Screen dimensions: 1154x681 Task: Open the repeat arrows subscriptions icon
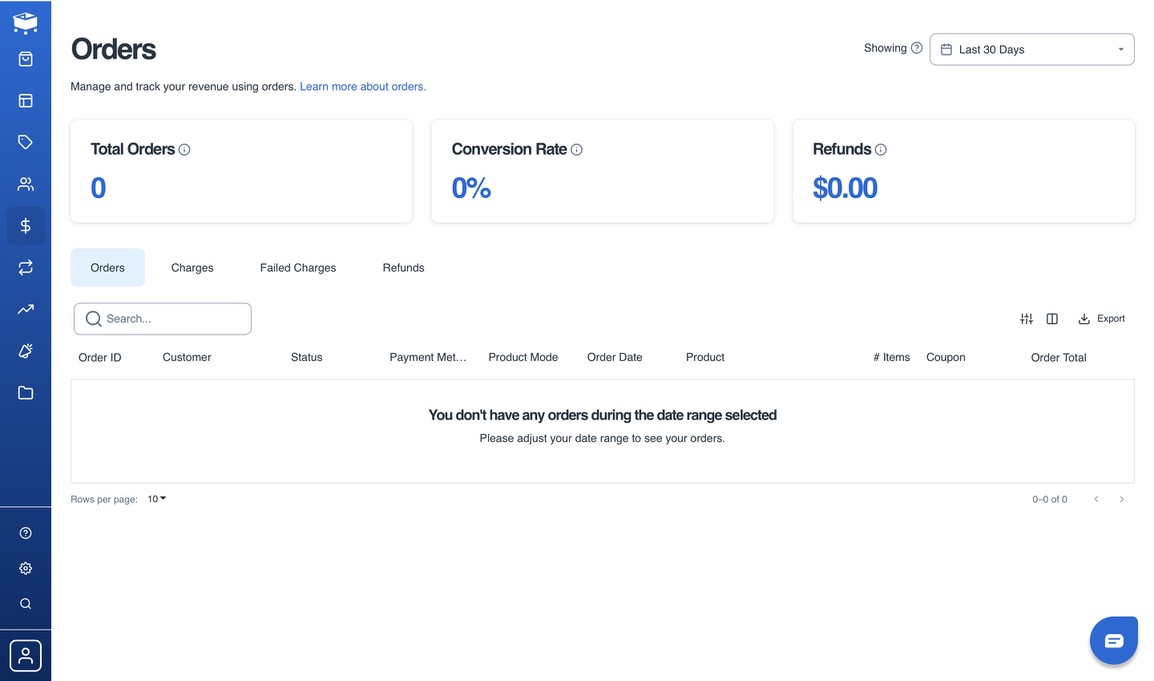pyautogui.click(x=25, y=267)
